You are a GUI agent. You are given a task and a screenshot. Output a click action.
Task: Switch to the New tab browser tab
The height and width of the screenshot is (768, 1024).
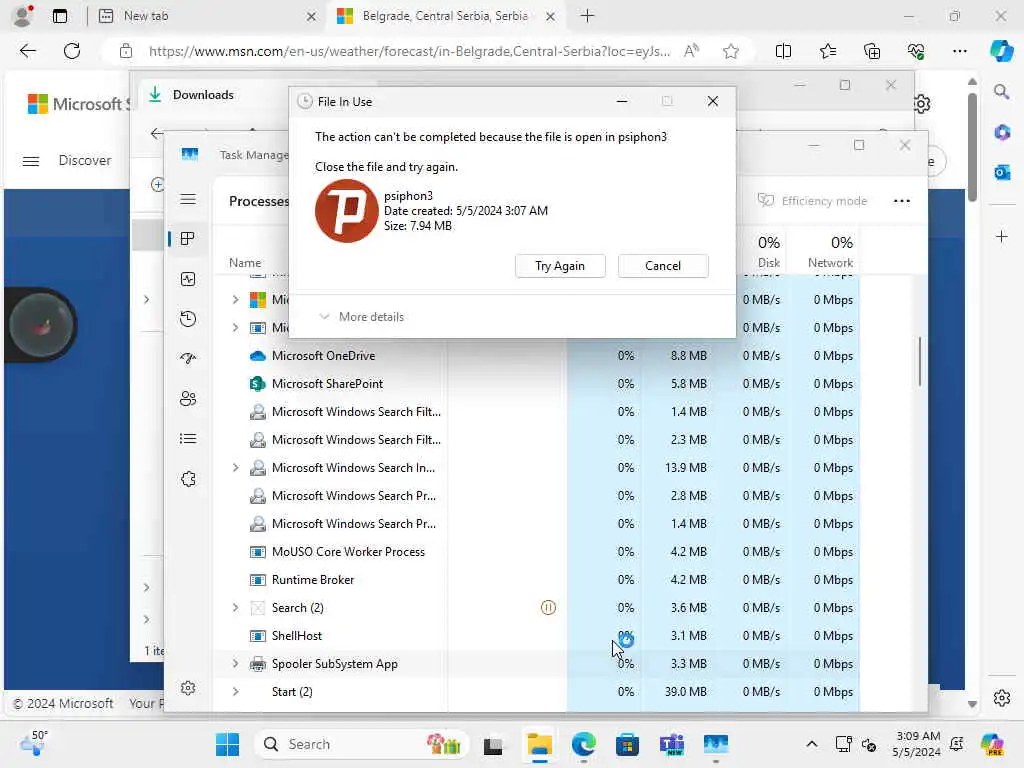coord(206,16)
